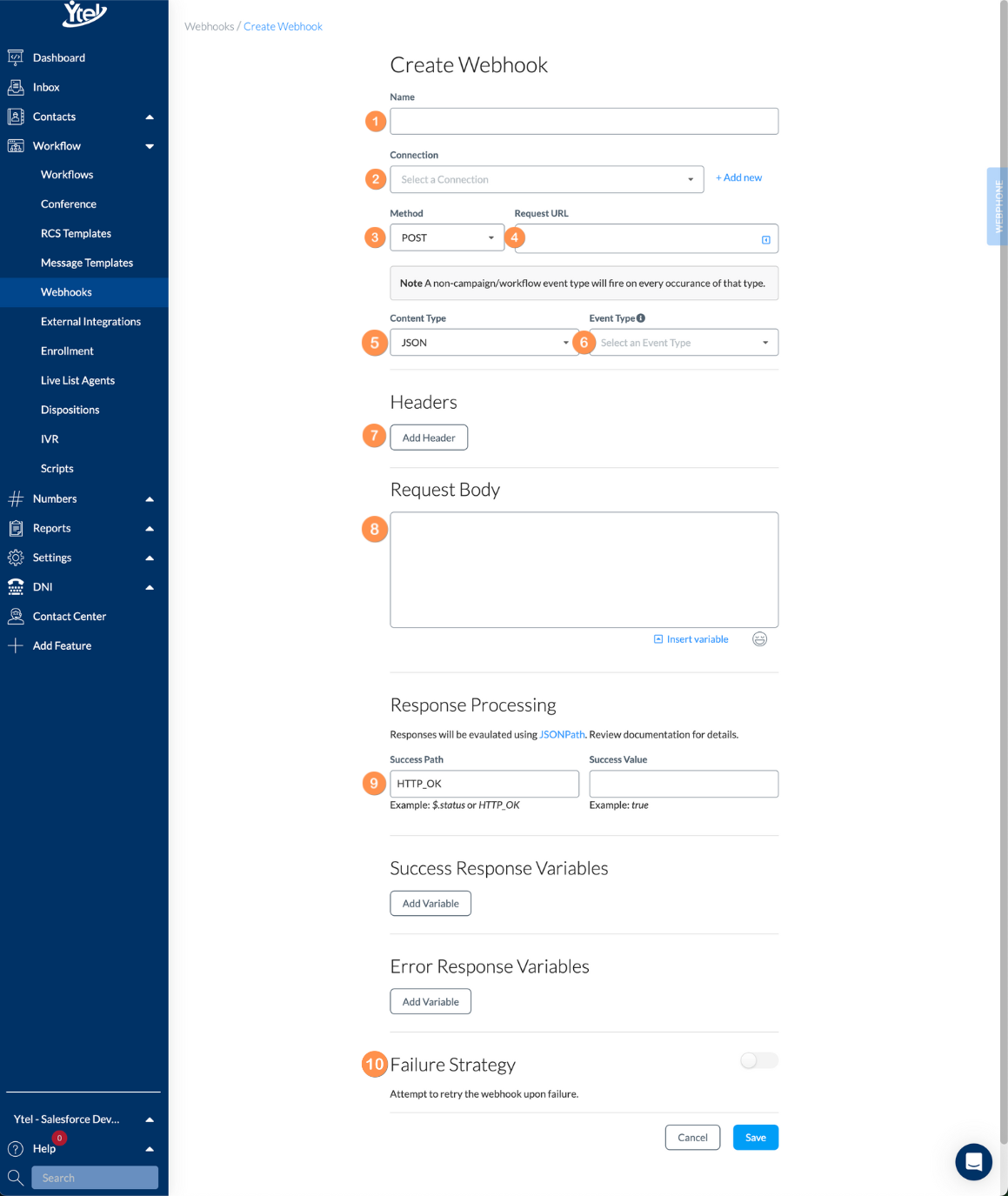Click the DNI phone icon
This screenshot has height=1196, width=1008.
tap(16, 587)
